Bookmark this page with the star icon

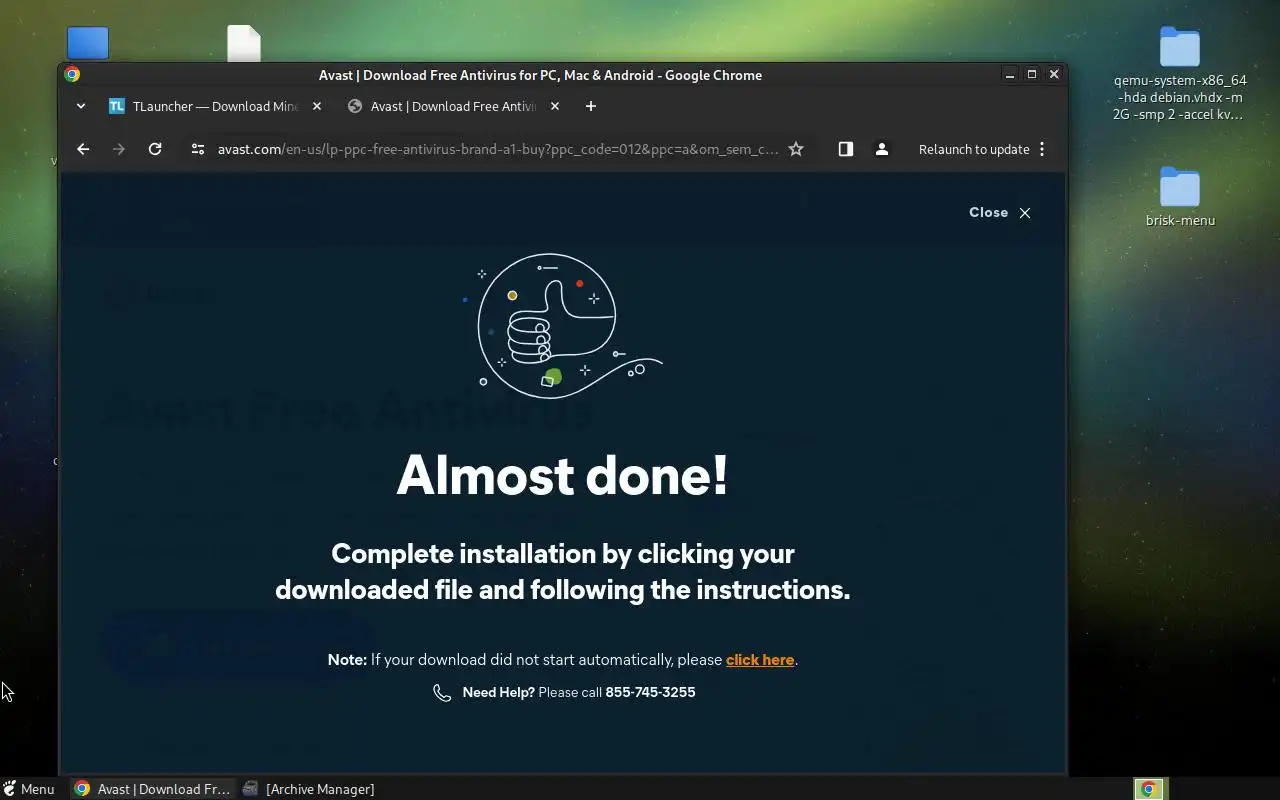[796, 149]
